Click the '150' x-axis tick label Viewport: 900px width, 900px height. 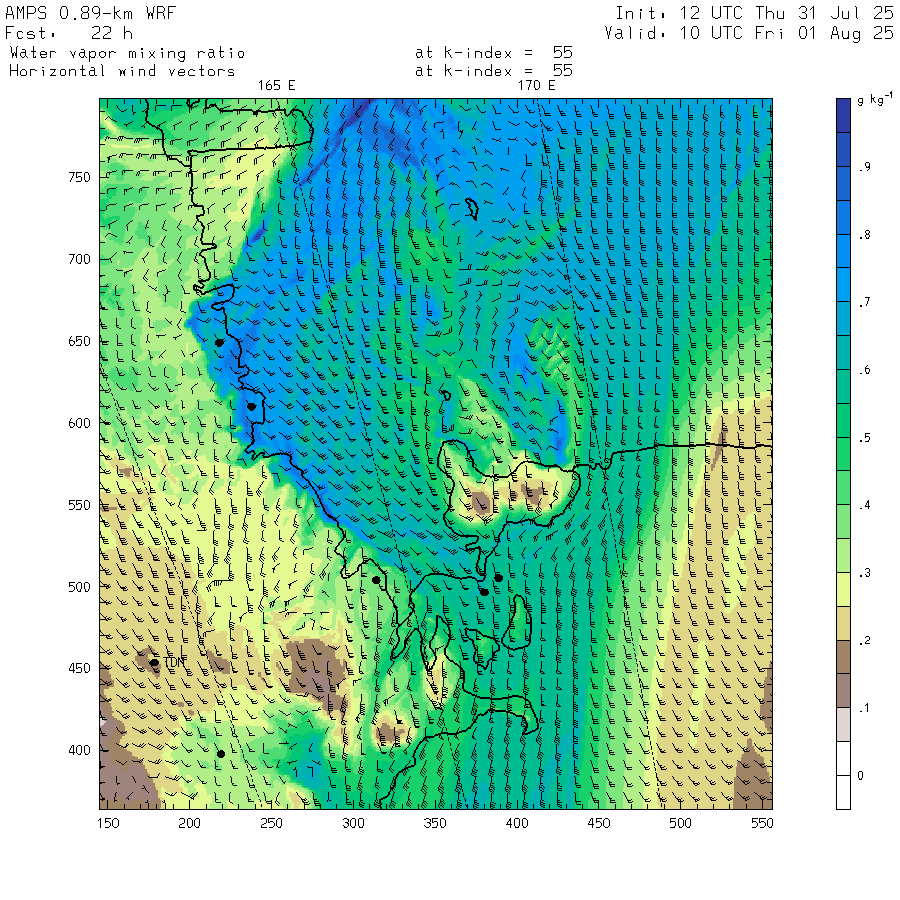click(108, 823)
